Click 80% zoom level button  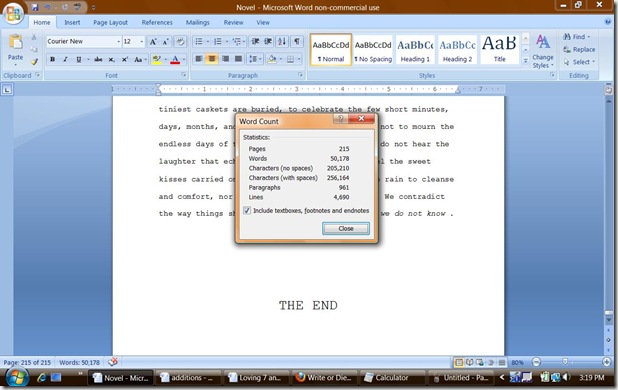click(517, 362)
